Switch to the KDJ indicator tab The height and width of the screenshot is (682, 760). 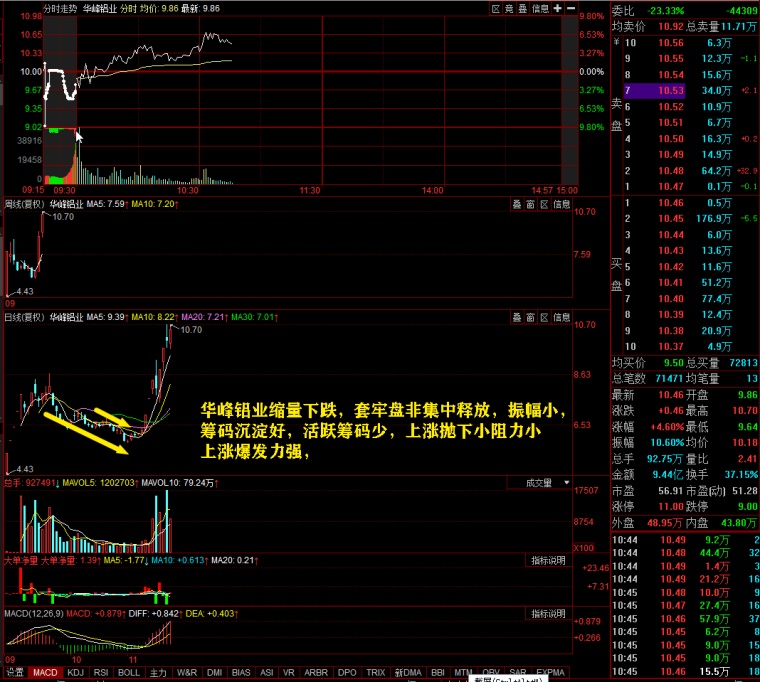75,673
